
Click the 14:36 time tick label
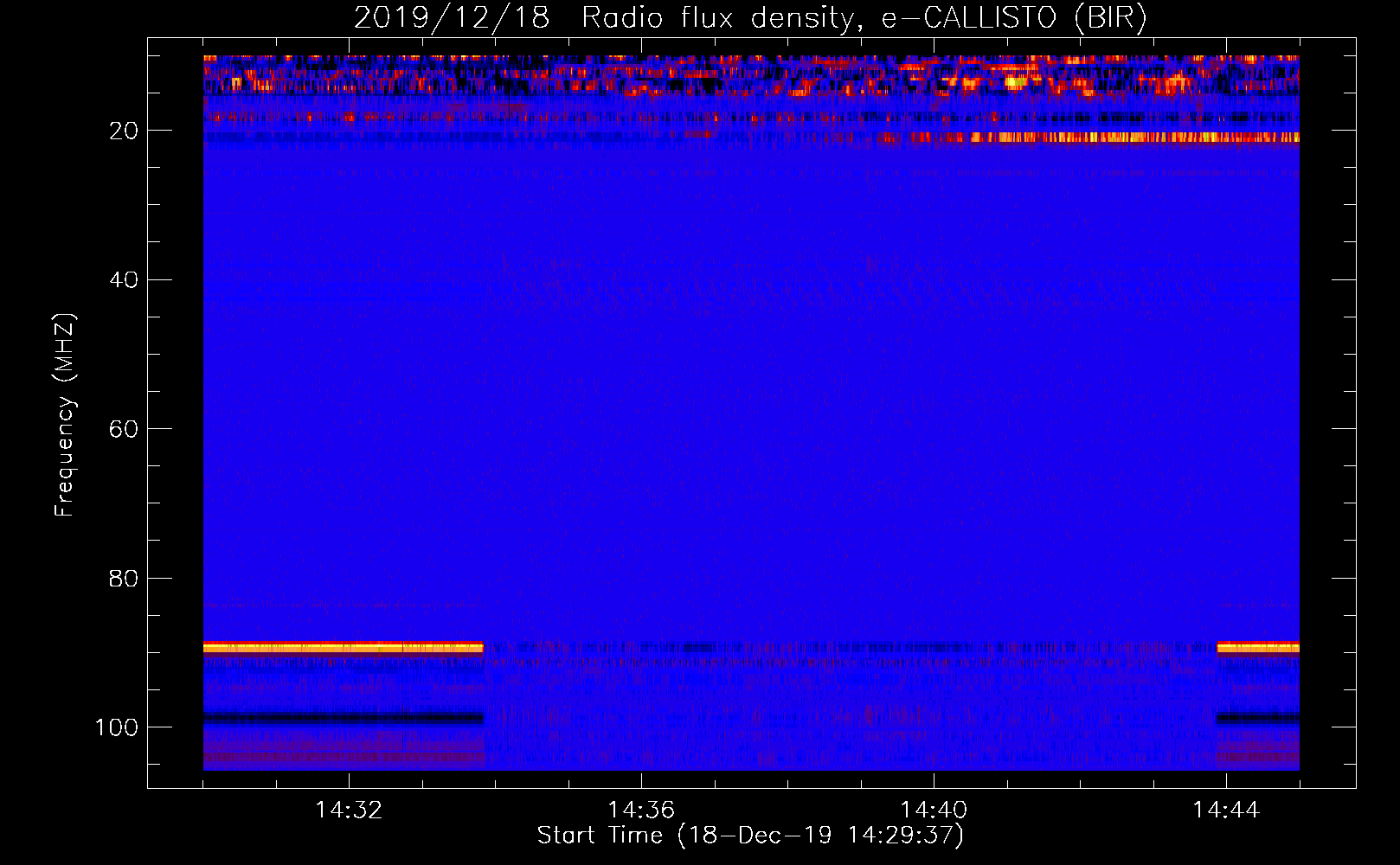tap(641, 811)
